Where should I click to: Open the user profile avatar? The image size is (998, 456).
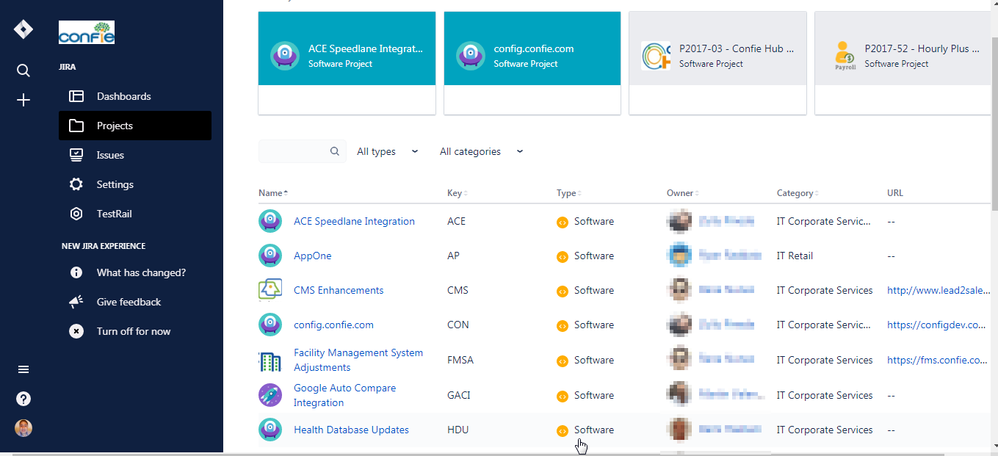click(x=24, y=428)
